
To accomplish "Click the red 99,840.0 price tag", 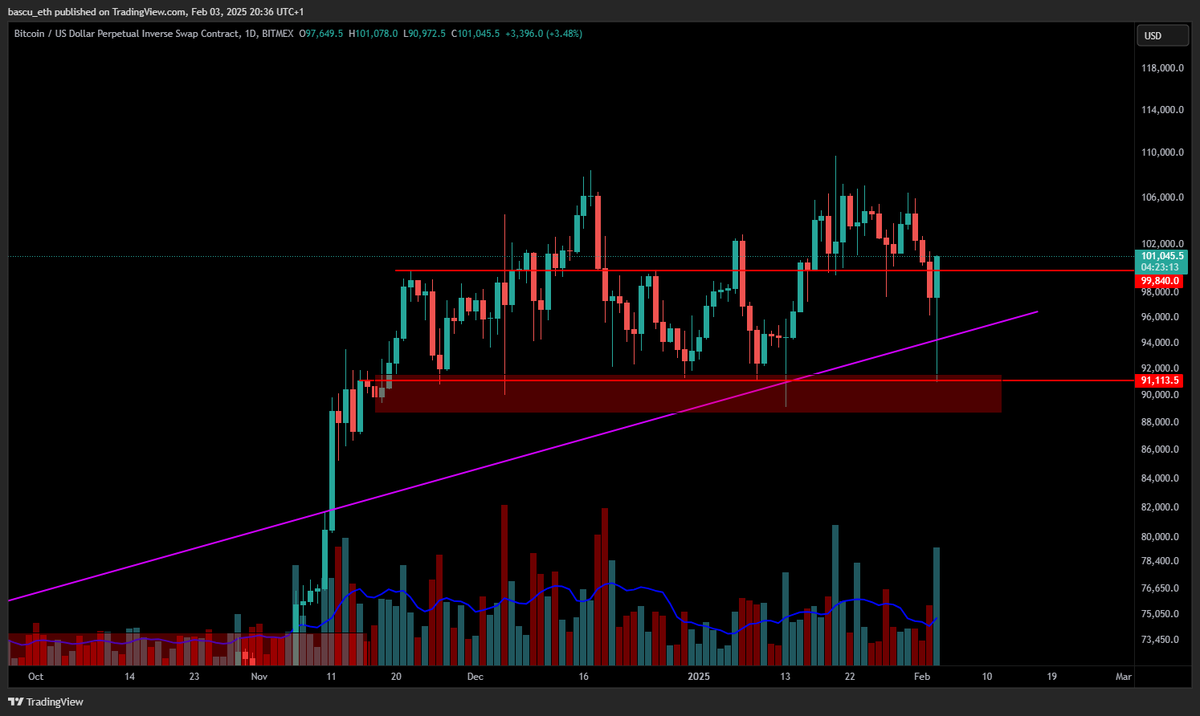I will click(1161, 281).
